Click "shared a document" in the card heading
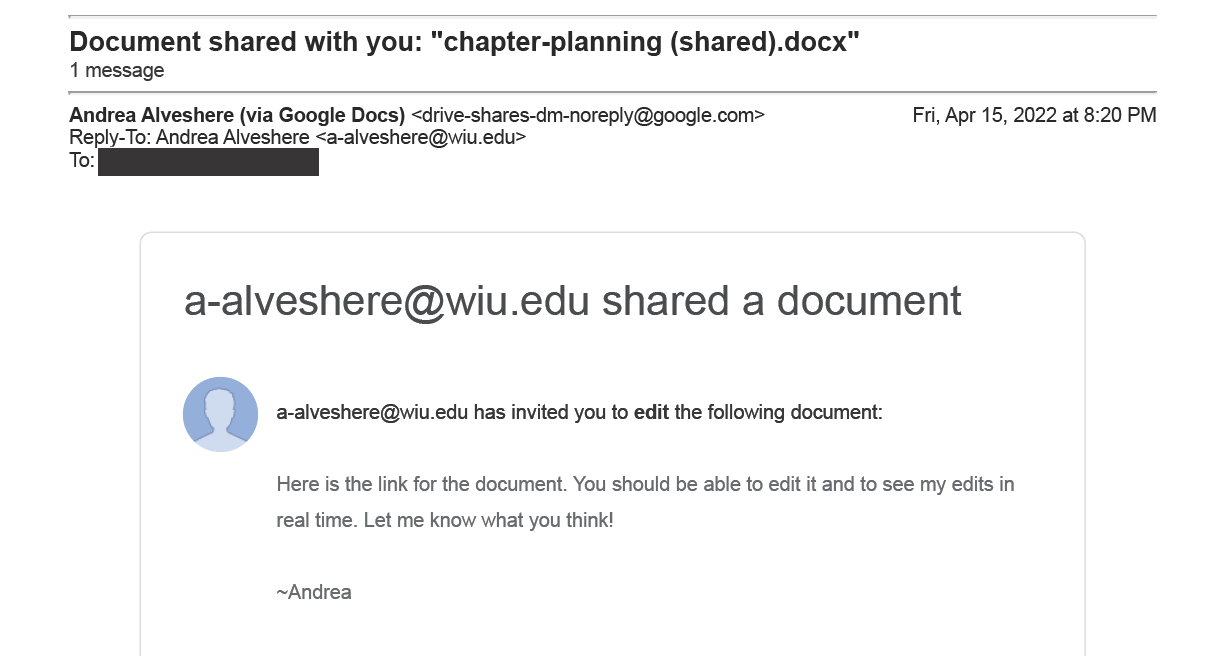 tap(782, 301)
